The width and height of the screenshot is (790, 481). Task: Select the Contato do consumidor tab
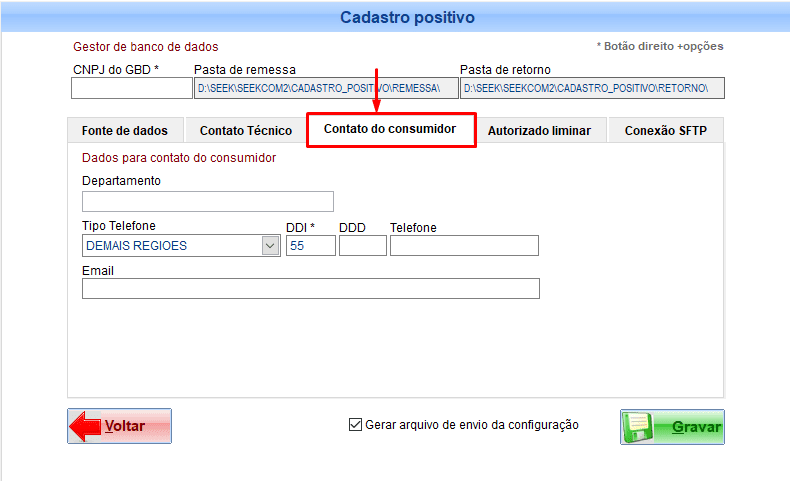point(390,129)
